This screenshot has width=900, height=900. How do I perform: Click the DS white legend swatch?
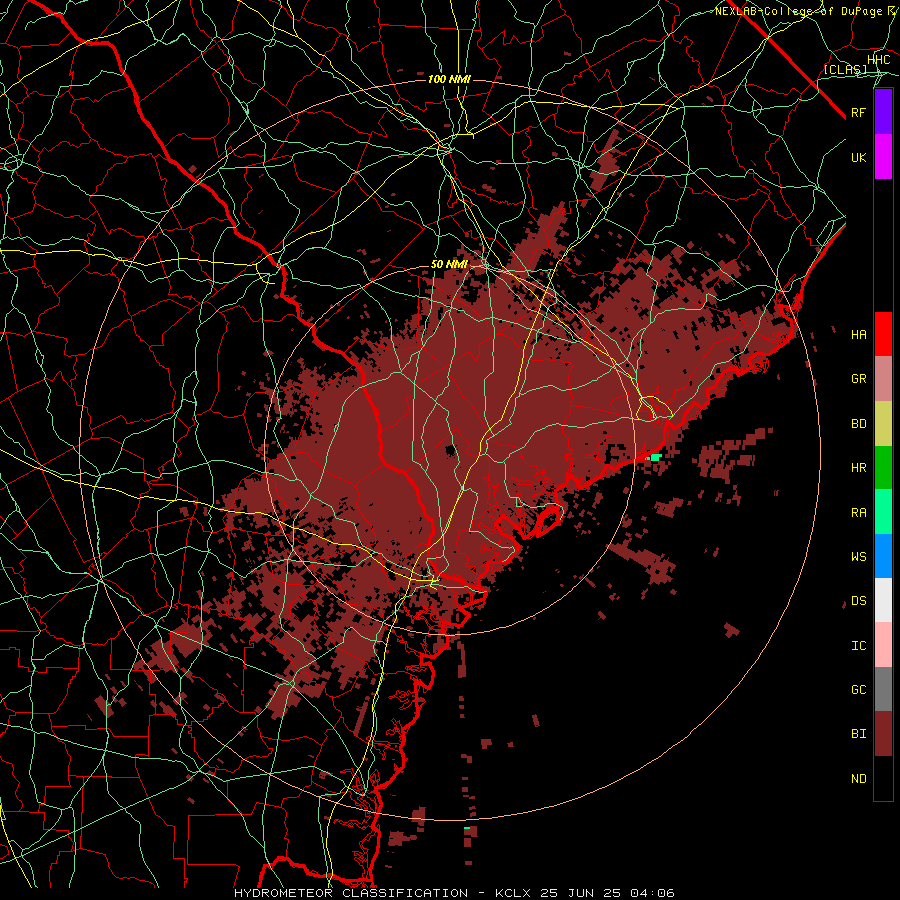[883, 600]
